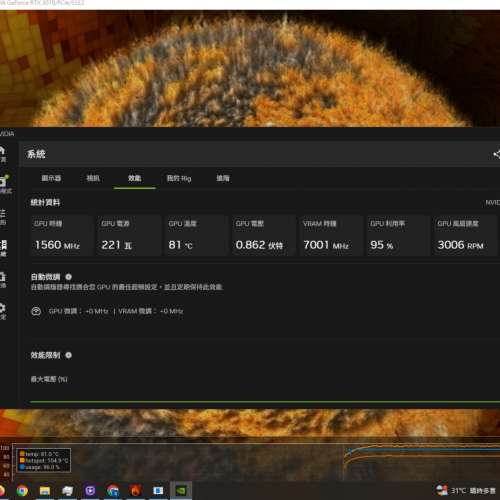Click info icon next to 自動微調
Screen dimensions: 500x500
(x=68, y=277)
